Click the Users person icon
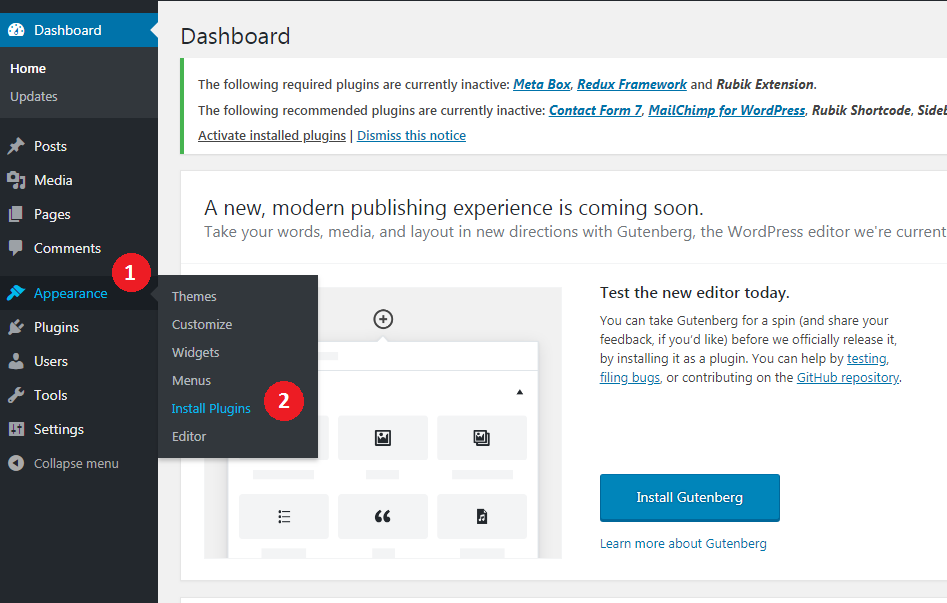947x603 pixels. [16, 361]
